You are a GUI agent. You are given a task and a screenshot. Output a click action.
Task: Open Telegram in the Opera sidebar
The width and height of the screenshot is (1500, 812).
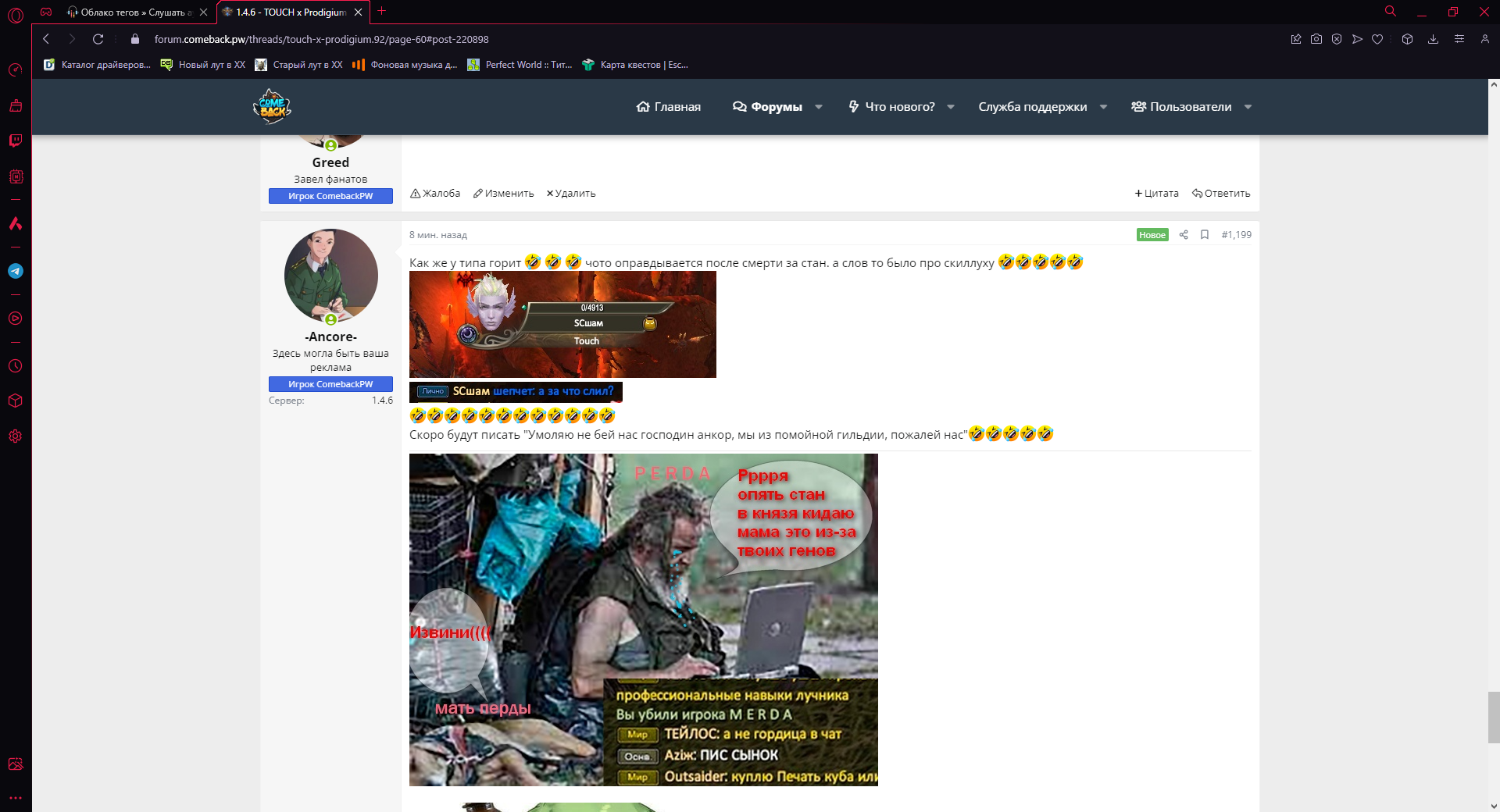point(16,271)
